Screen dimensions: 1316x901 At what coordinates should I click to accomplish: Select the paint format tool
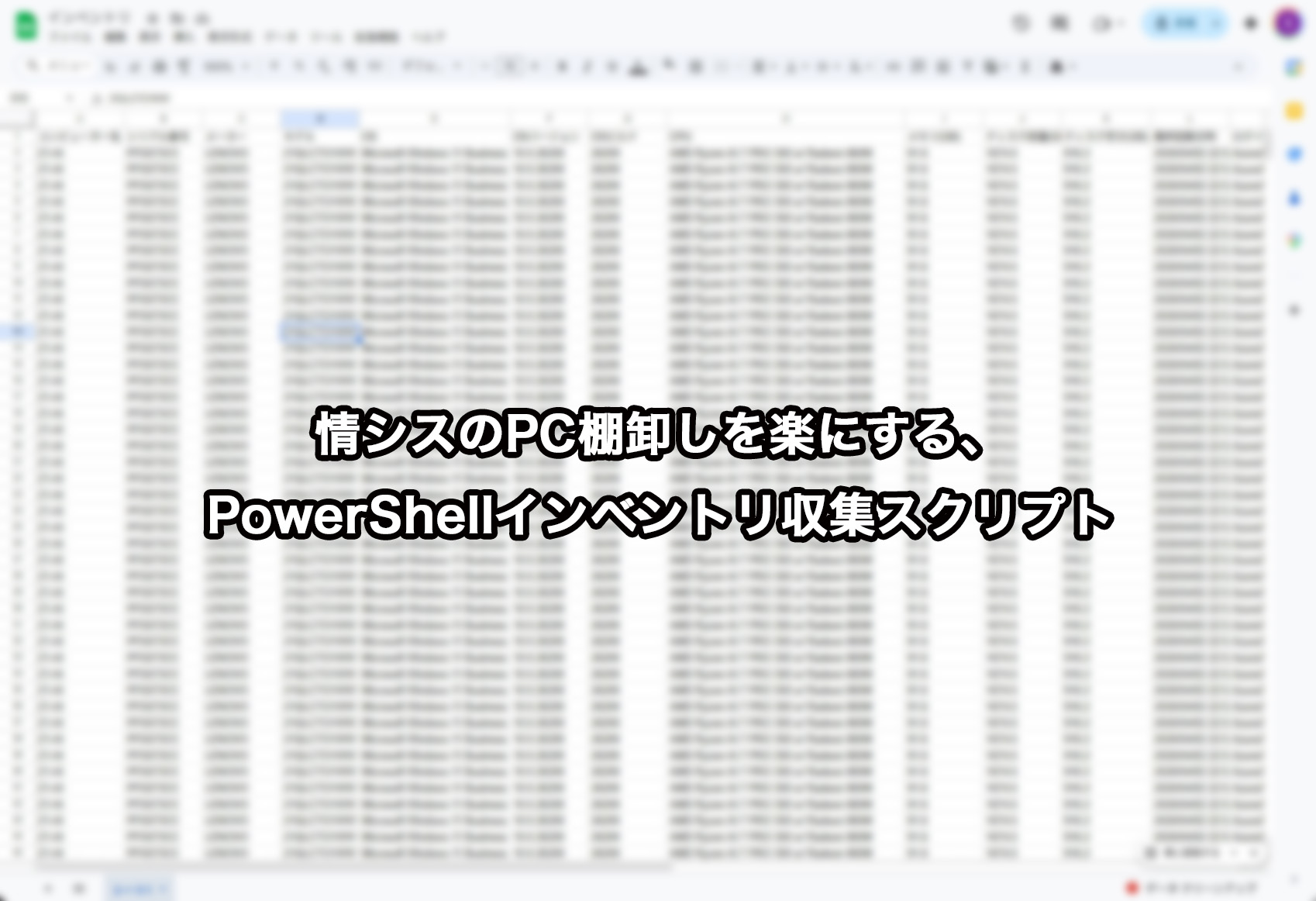point(183,66)
